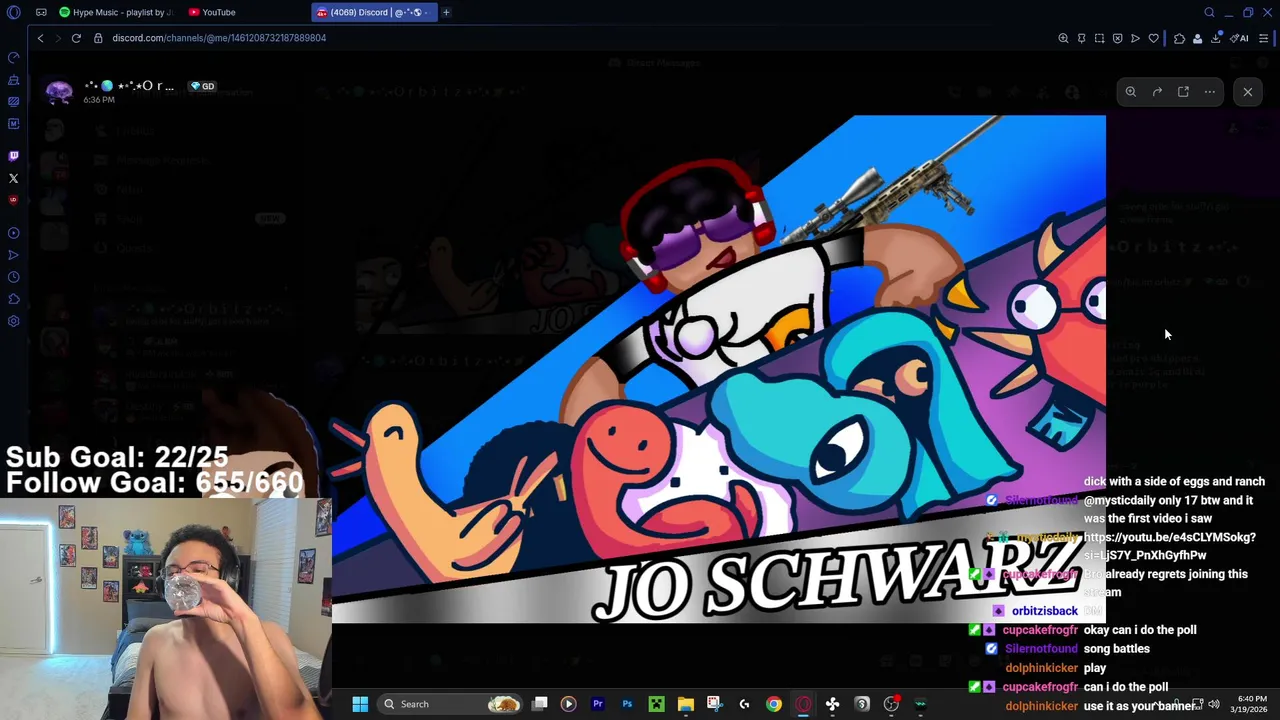The height and width of the screenshot is (720, 1280).
Task: Open the downloads panel
Action: pos(1216,38)
